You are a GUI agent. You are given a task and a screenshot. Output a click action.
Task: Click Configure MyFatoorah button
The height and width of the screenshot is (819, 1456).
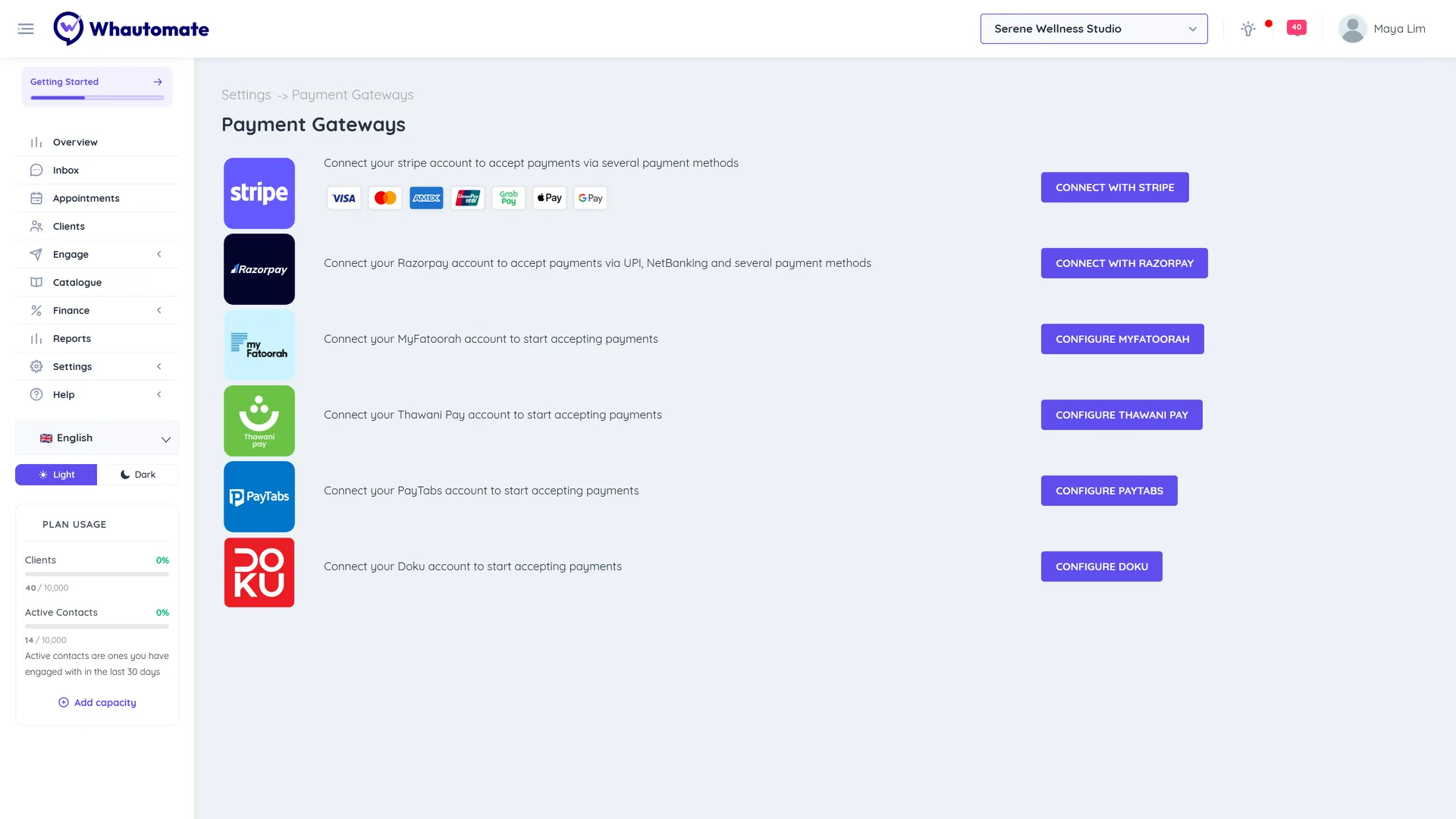[1122, 339]
